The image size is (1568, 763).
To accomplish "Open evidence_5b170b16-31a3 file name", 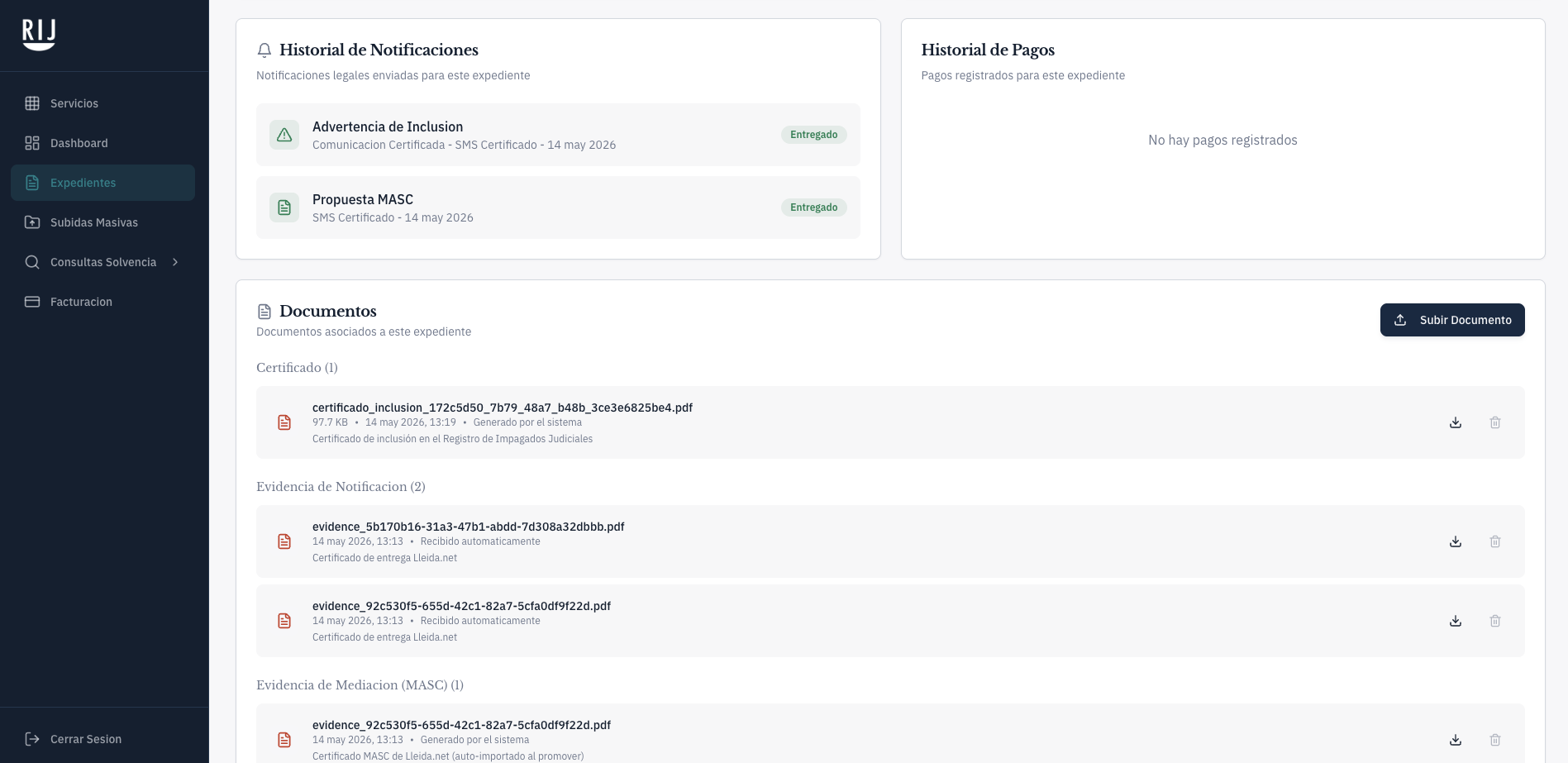I will [x=469, y=527].
